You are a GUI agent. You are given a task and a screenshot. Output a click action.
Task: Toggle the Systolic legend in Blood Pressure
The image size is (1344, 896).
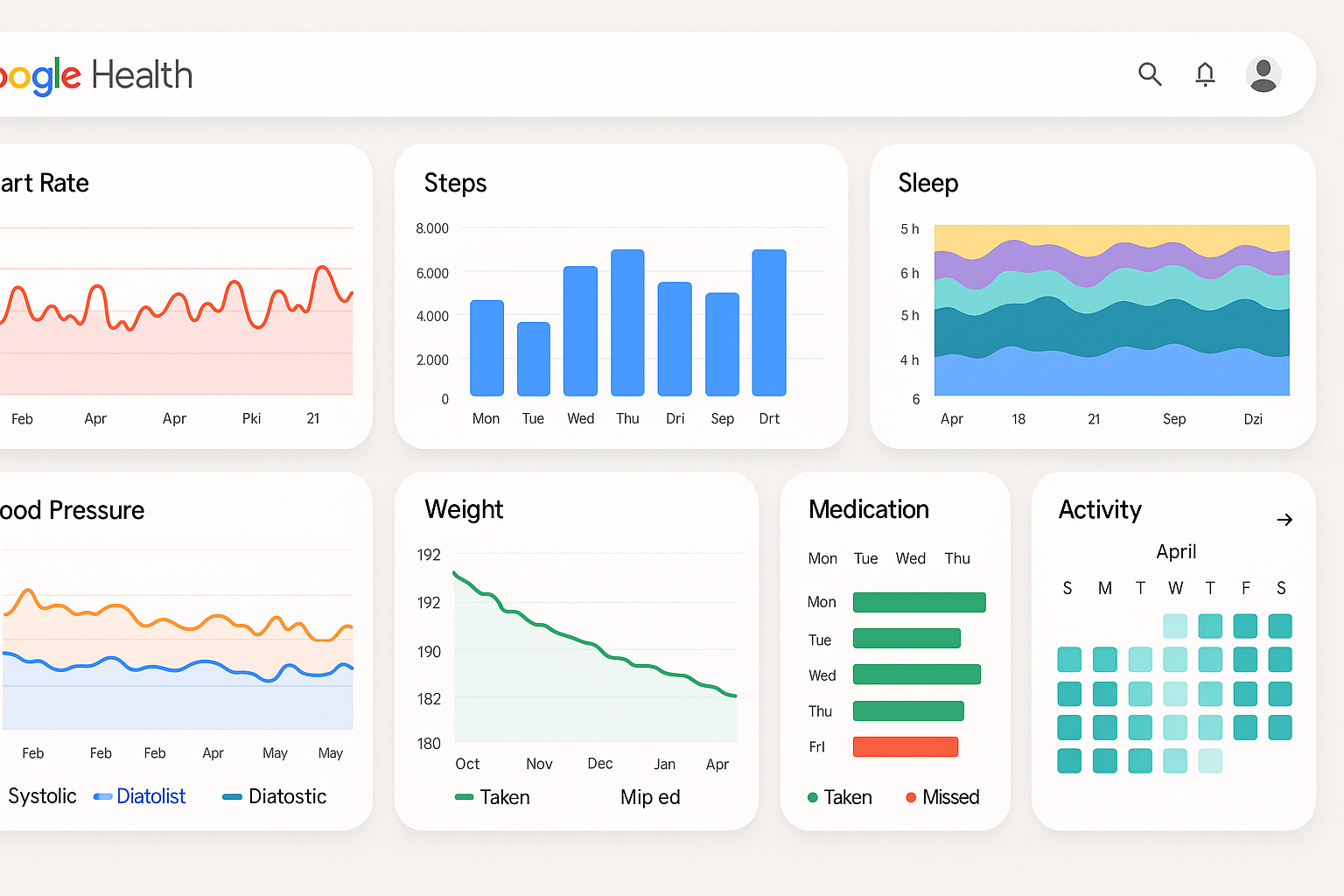pyautogui.click(x=41, y=796)
